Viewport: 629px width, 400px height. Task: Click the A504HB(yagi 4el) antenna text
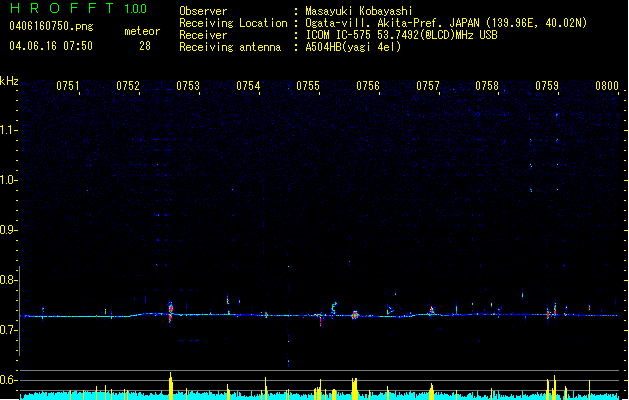click(x=353, y=47)
